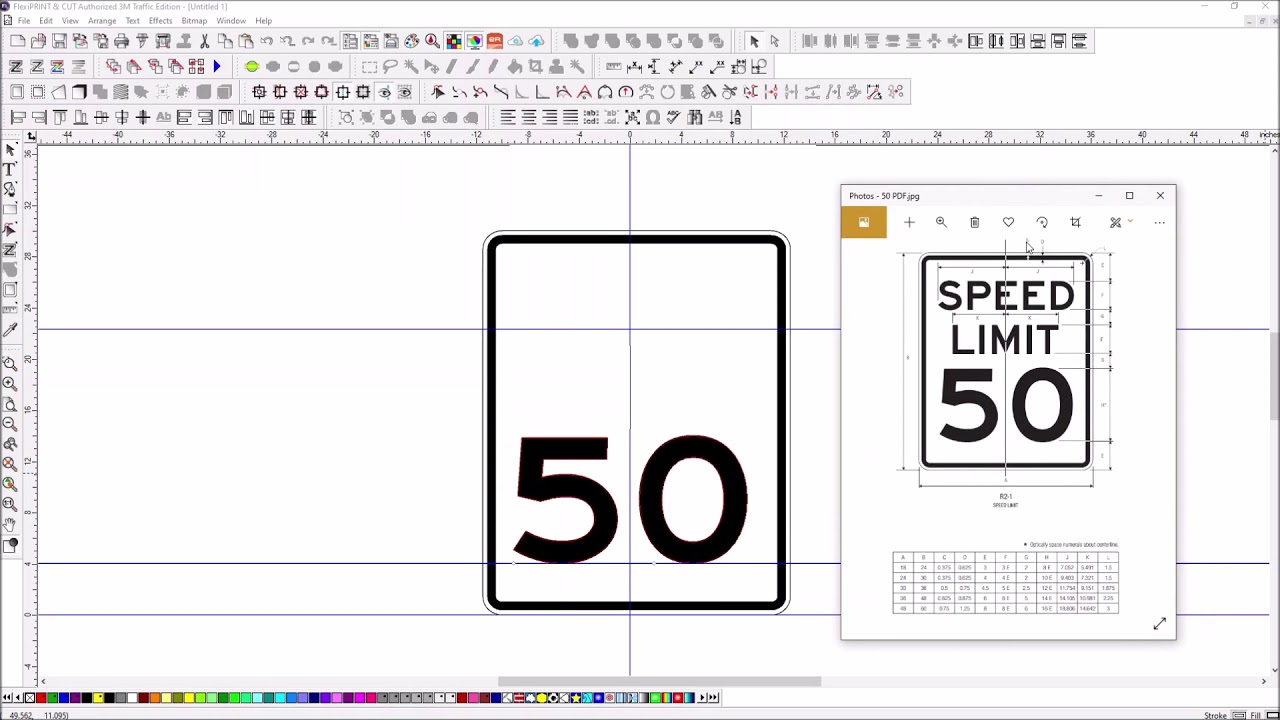Screen dimensions: 1280x720
Task: Click the orange collection icon in Photos
Action: (864, 222)
